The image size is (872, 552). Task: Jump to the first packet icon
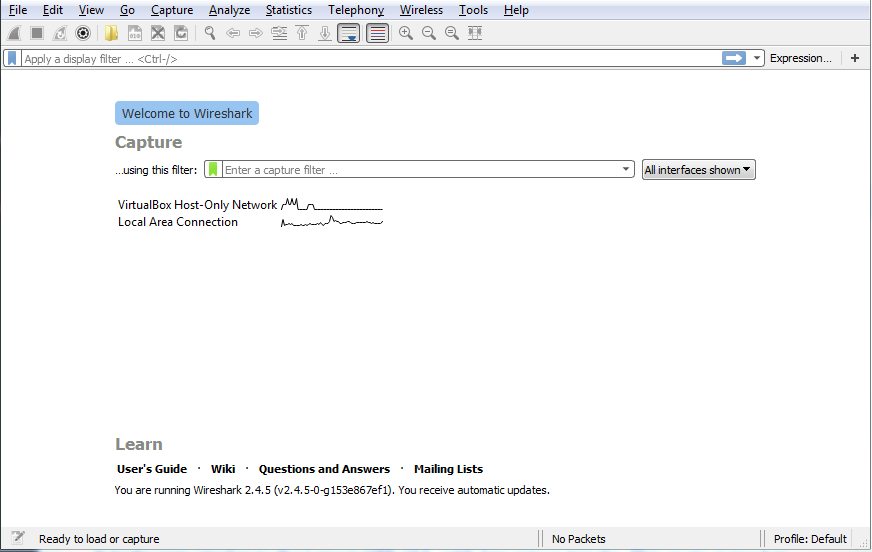pyautogui.click(x=302, y=33)
